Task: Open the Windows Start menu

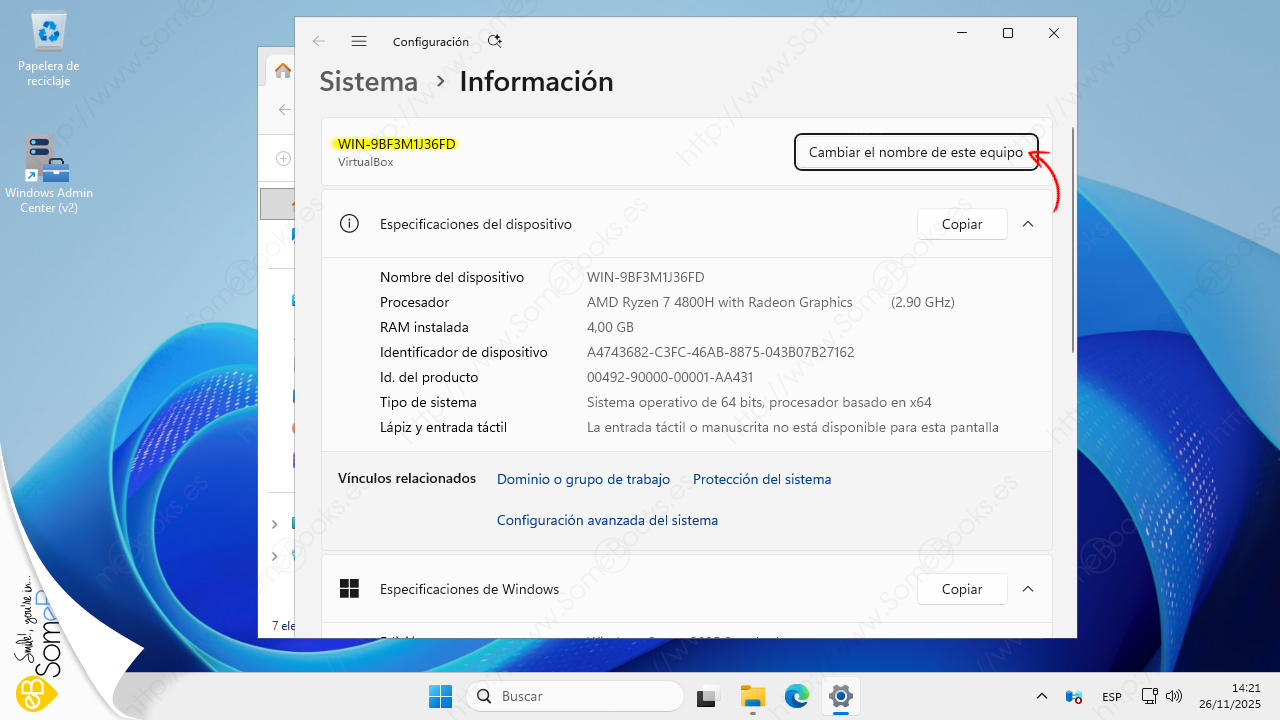Action: tap(440, 696)
